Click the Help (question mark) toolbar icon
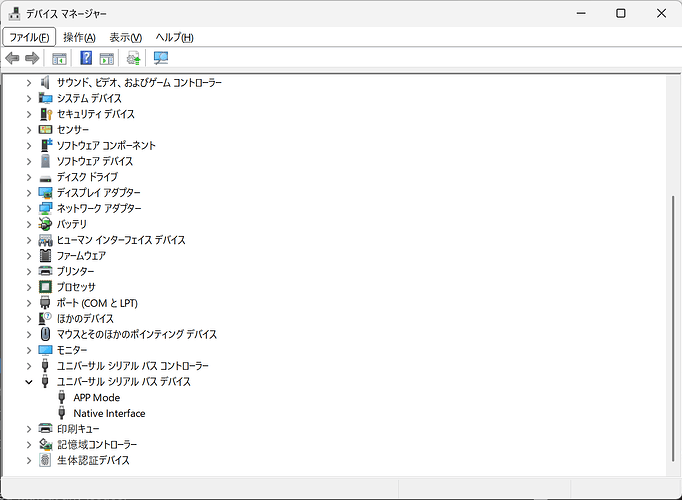Image resolution: width=682 pixels, height=500 pixels. [x=87, y=59]
